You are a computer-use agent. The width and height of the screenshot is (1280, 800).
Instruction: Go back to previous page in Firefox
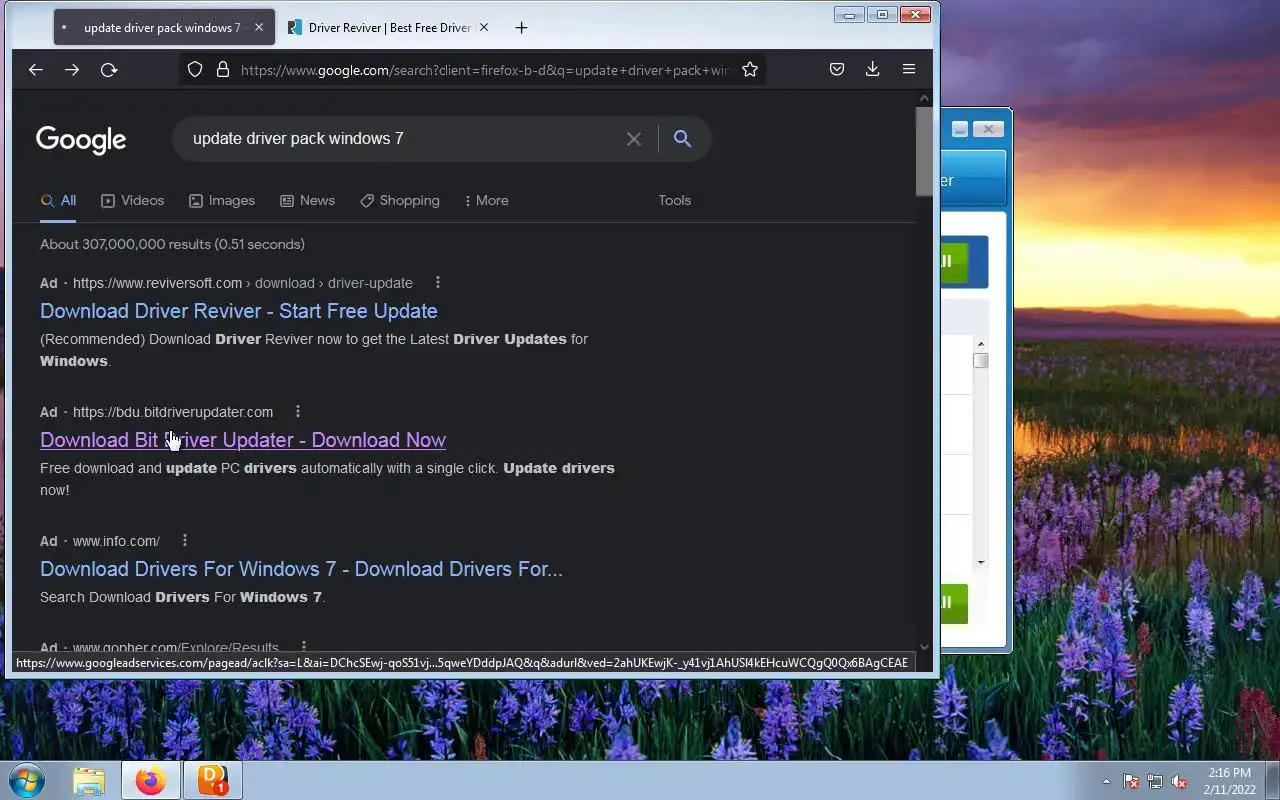36,69
